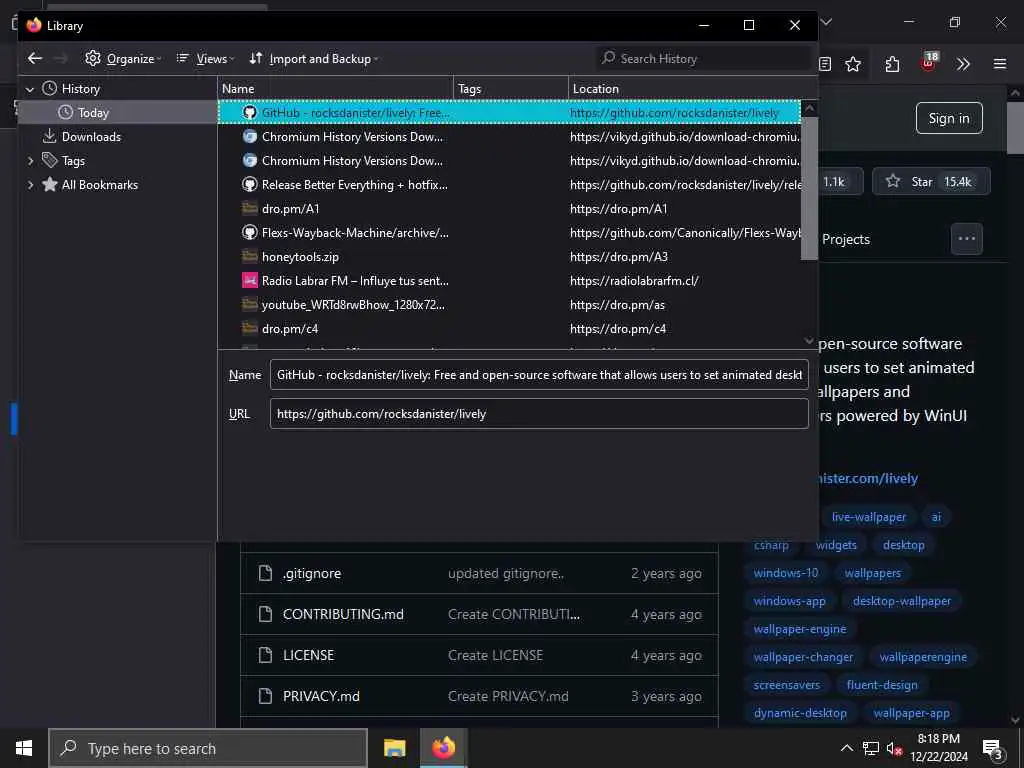Viewport: 1024px width, 768px height.
Task: Open the notification center icon
Action: pyautogui.click(x=993, y=749)
